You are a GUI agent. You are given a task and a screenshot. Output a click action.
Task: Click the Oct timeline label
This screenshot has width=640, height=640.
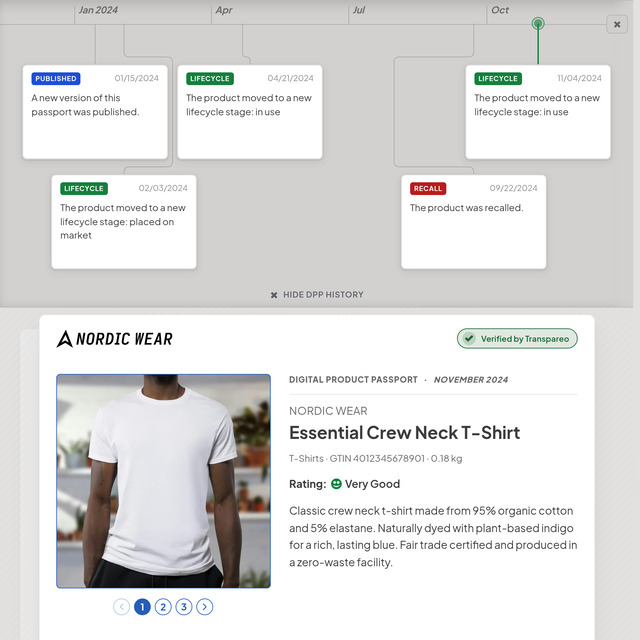pos(500,10)
